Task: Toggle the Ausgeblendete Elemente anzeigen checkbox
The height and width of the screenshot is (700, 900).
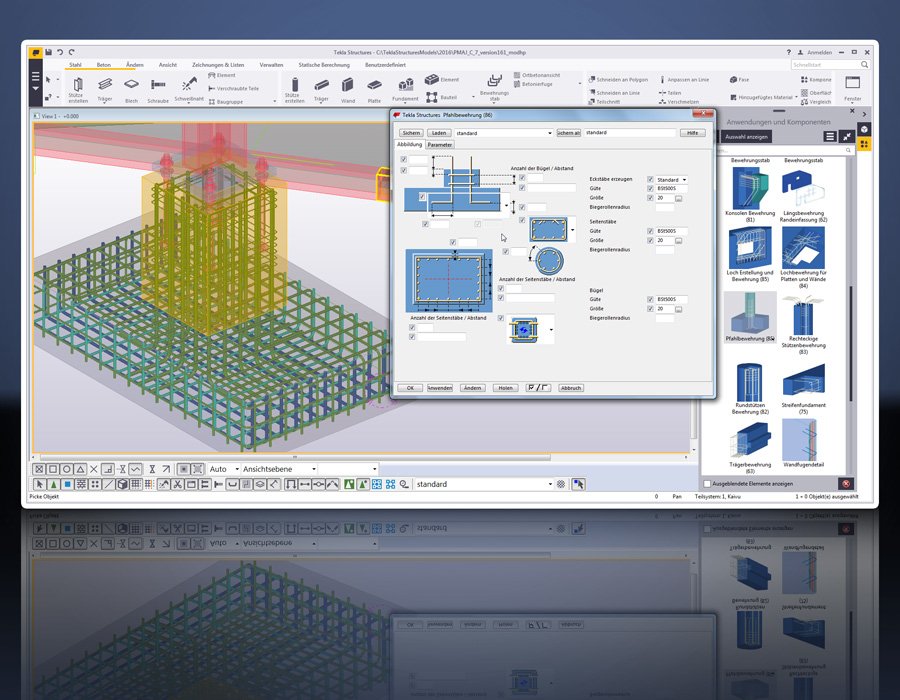Action: pyautogui.click(x=707, y=484)
